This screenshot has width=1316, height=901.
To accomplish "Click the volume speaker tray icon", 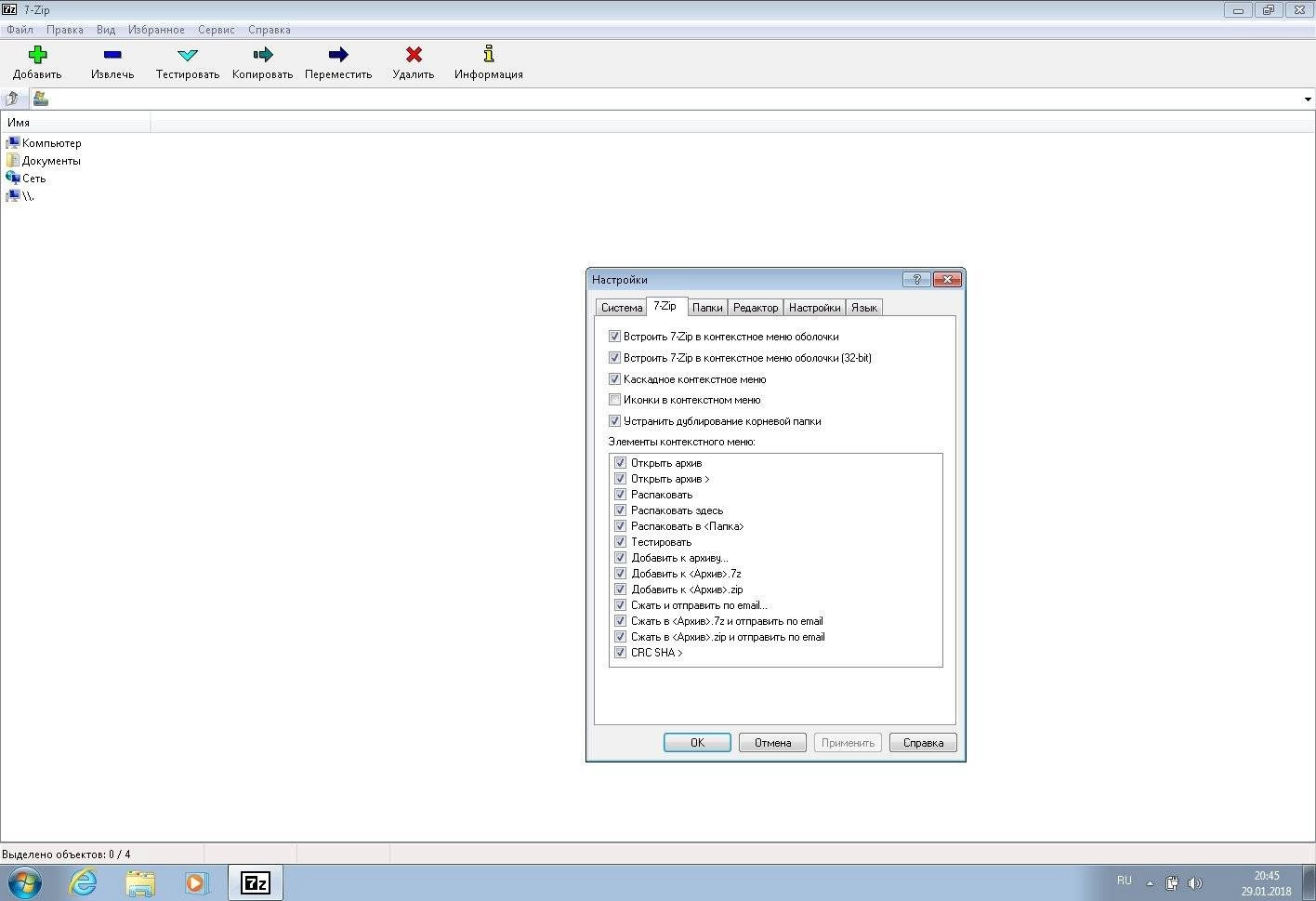I will (1195, 882).
